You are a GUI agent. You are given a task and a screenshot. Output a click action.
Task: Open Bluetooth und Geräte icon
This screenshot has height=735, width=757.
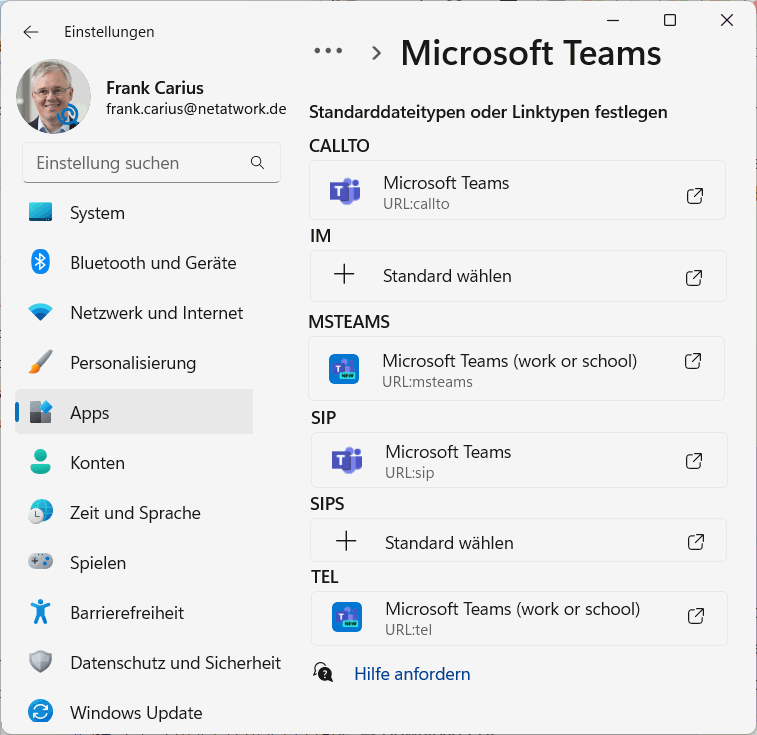41,262
